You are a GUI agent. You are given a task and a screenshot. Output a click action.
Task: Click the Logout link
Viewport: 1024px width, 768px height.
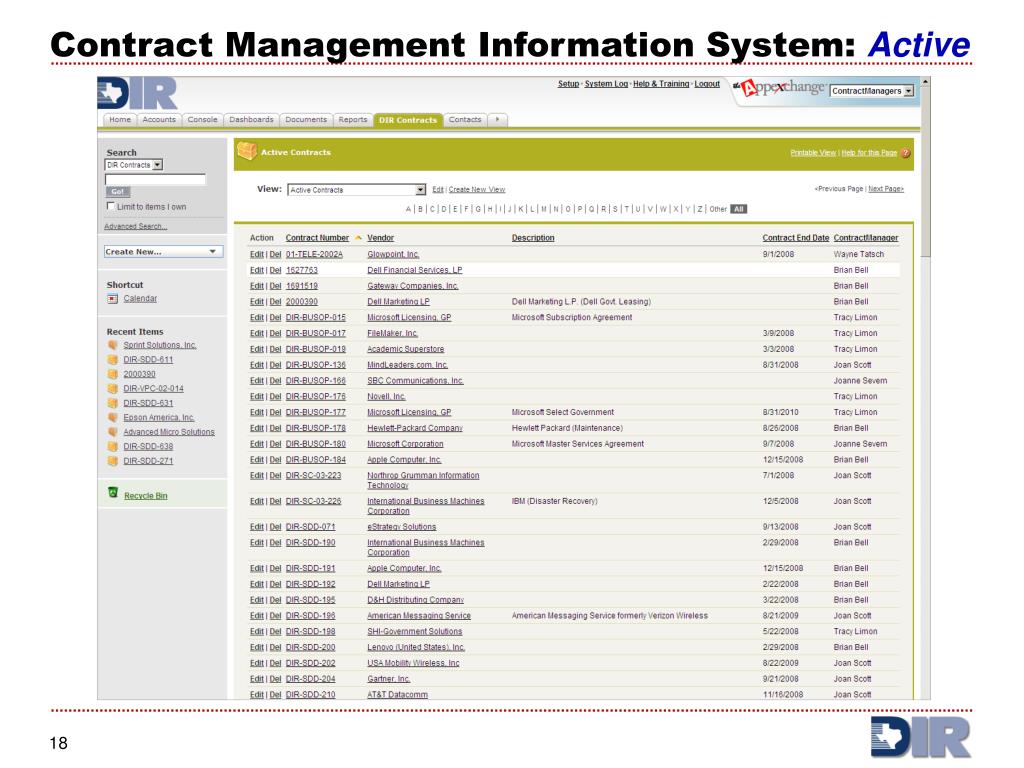(707, 84)
